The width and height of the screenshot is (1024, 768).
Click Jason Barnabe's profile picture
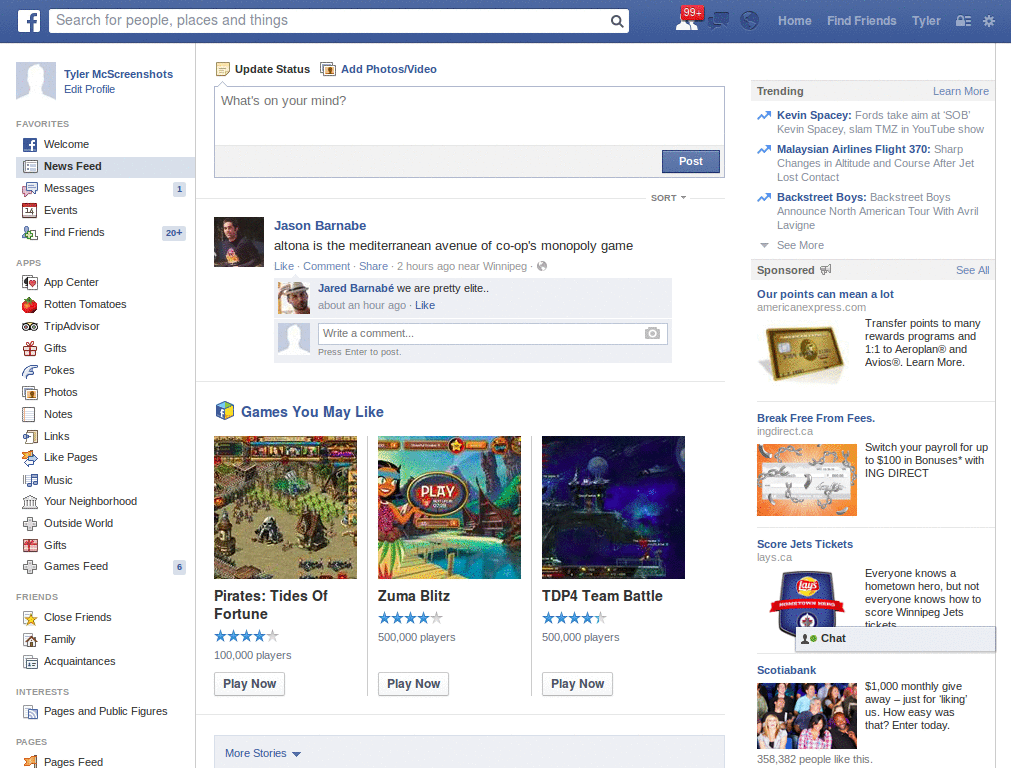[x=239, y=242]
